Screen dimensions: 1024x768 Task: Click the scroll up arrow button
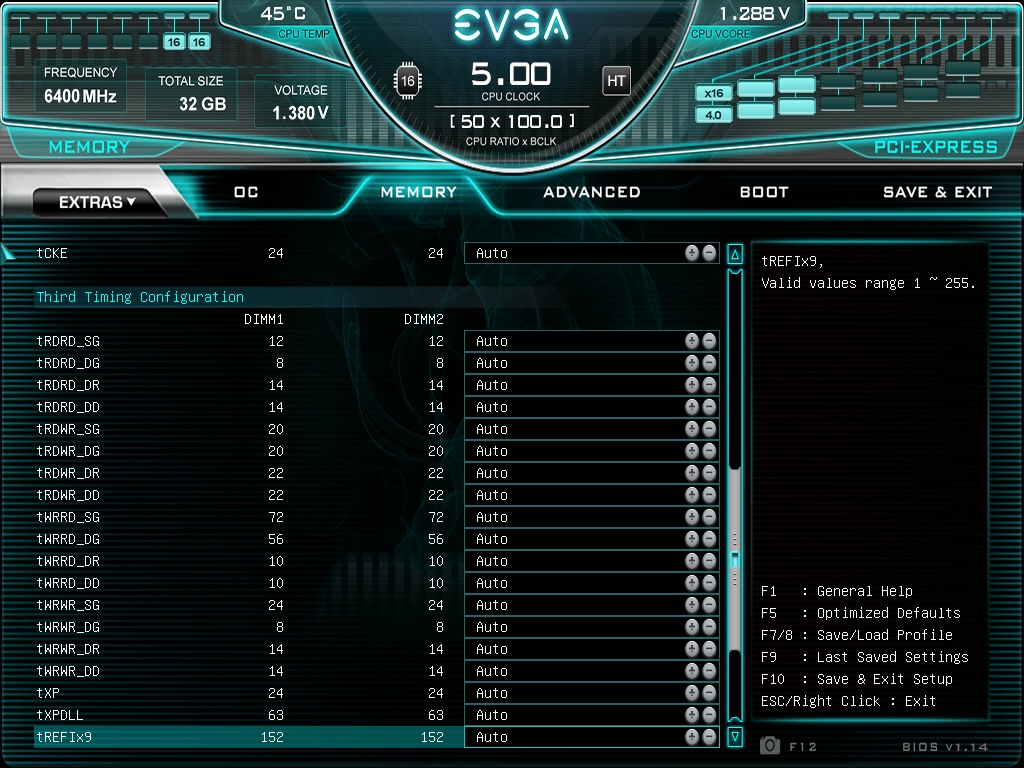click(735, 254)
